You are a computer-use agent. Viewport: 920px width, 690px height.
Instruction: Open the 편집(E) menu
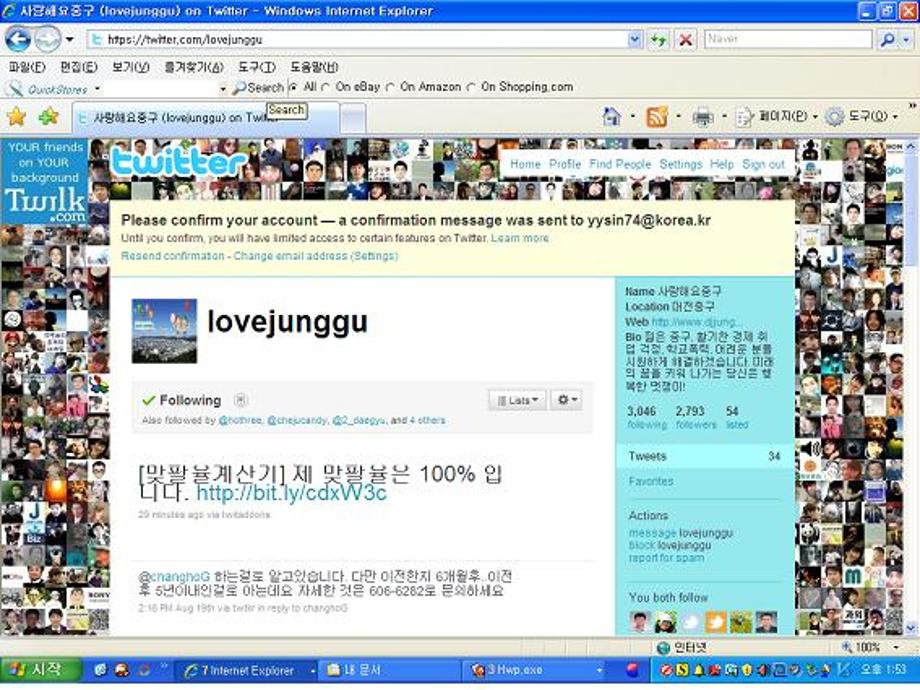tap(79, 67)
